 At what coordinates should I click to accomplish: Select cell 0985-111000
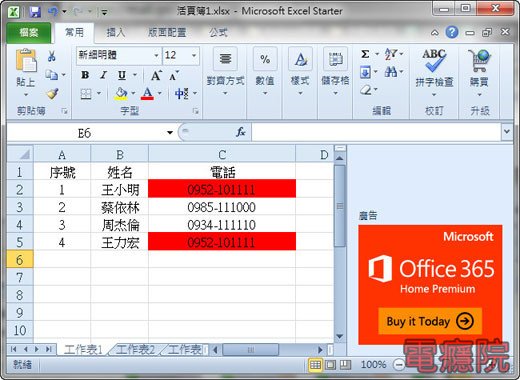pos(222,207)
